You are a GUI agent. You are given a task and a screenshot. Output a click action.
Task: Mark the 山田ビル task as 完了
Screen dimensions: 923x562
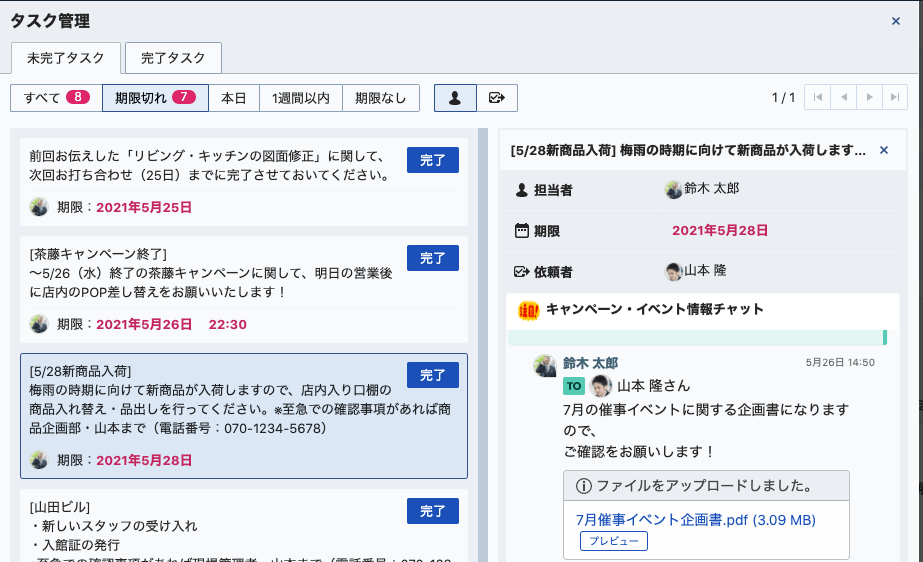point(432,511)
